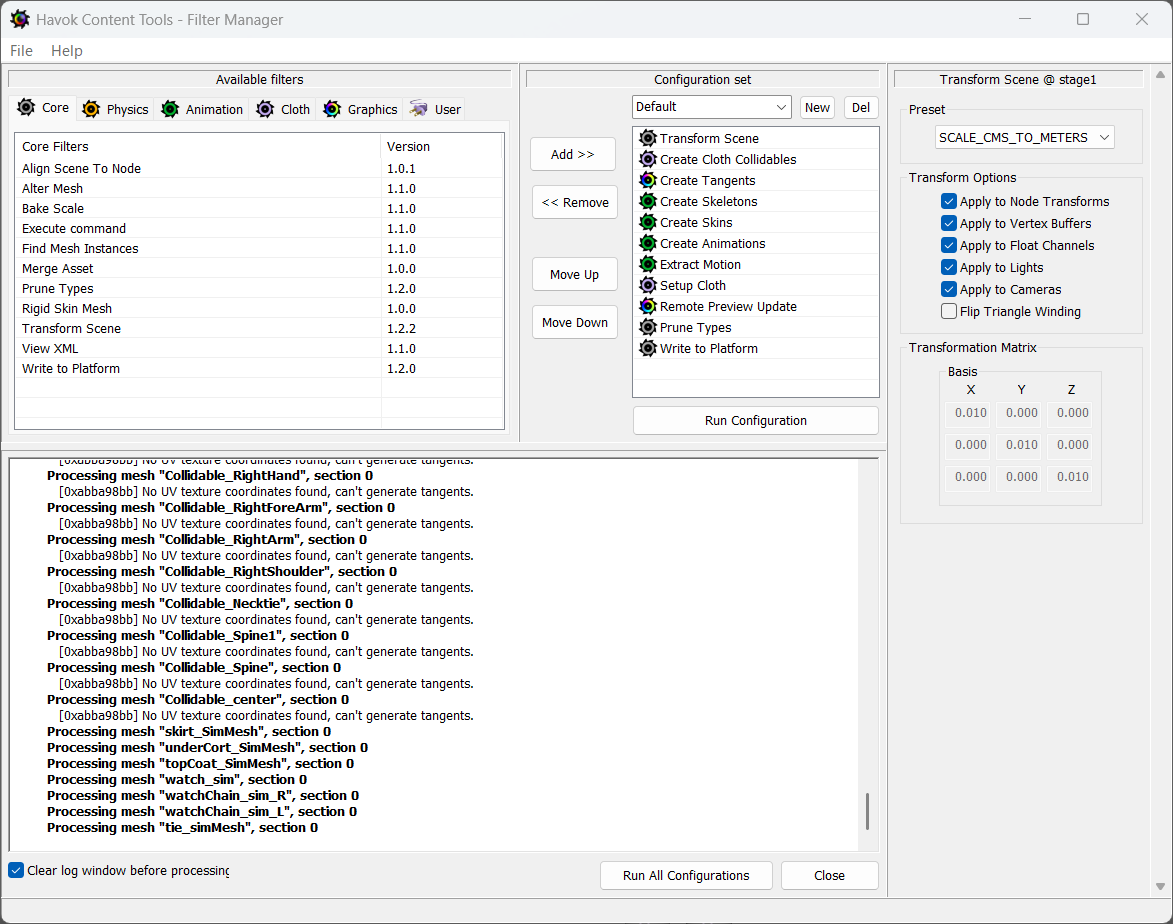
Task: Click the User tab icon
Action: [419, 109]
